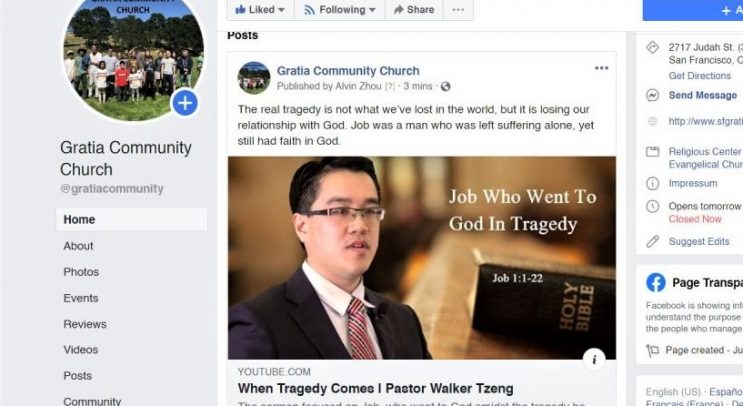Image resolution: width=743 pixels, height=406 pixels.
Task: Click the Messenger icon beside Send Message
Action: pos(652,95)
